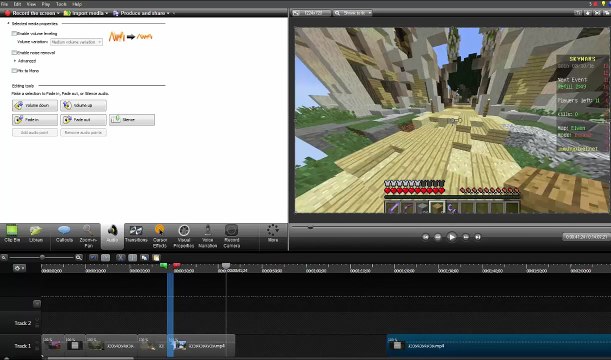Open the Clip Bin tab

(12, 235)
